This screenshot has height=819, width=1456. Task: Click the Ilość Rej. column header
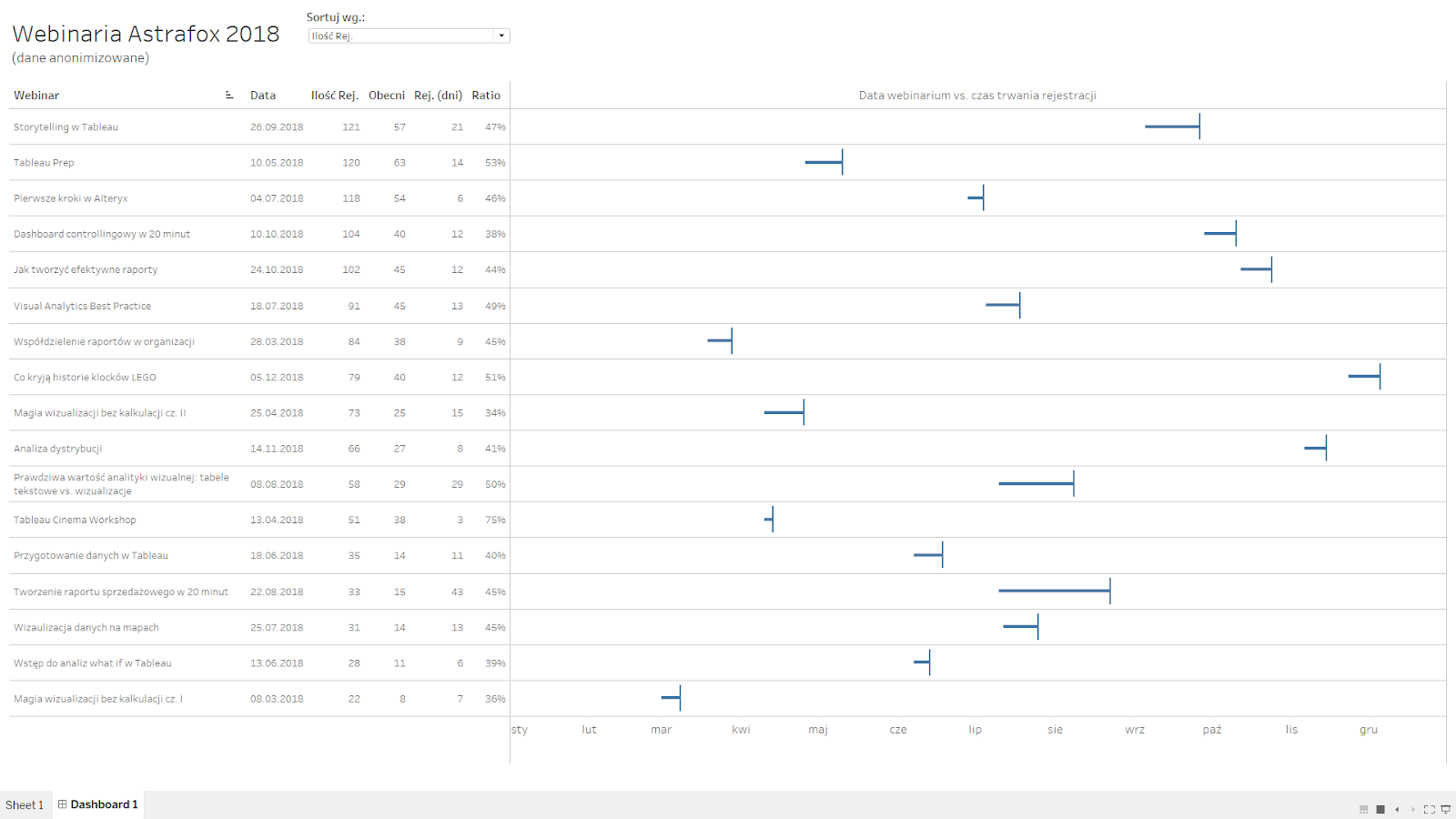click(x=334, y=96)
